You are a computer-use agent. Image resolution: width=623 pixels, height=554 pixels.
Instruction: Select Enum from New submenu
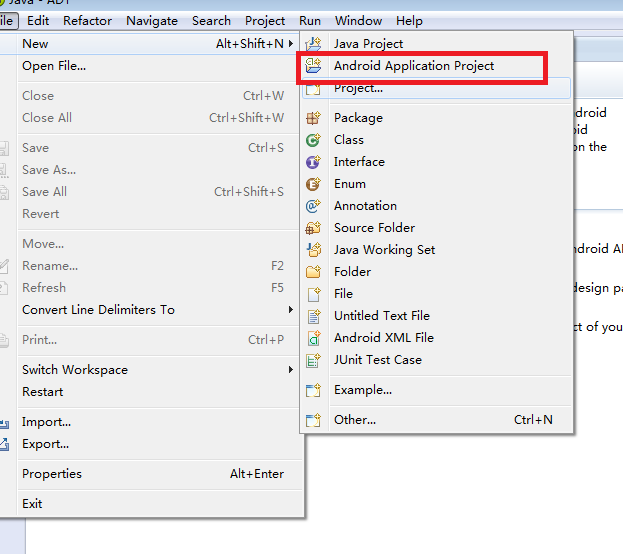pos(437,184)
